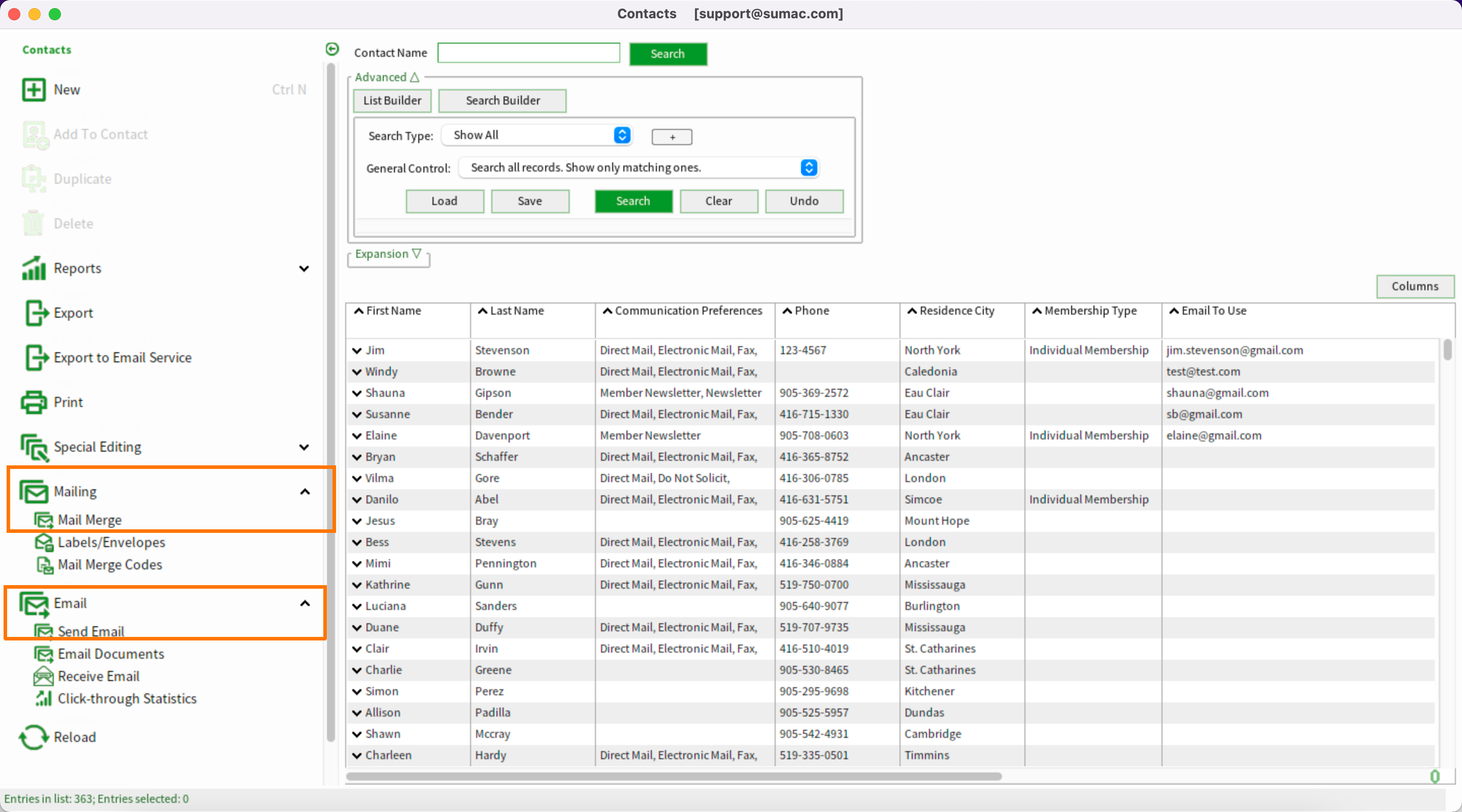Open Mail Merge from the Mailing menu

[x=90, y=520]
